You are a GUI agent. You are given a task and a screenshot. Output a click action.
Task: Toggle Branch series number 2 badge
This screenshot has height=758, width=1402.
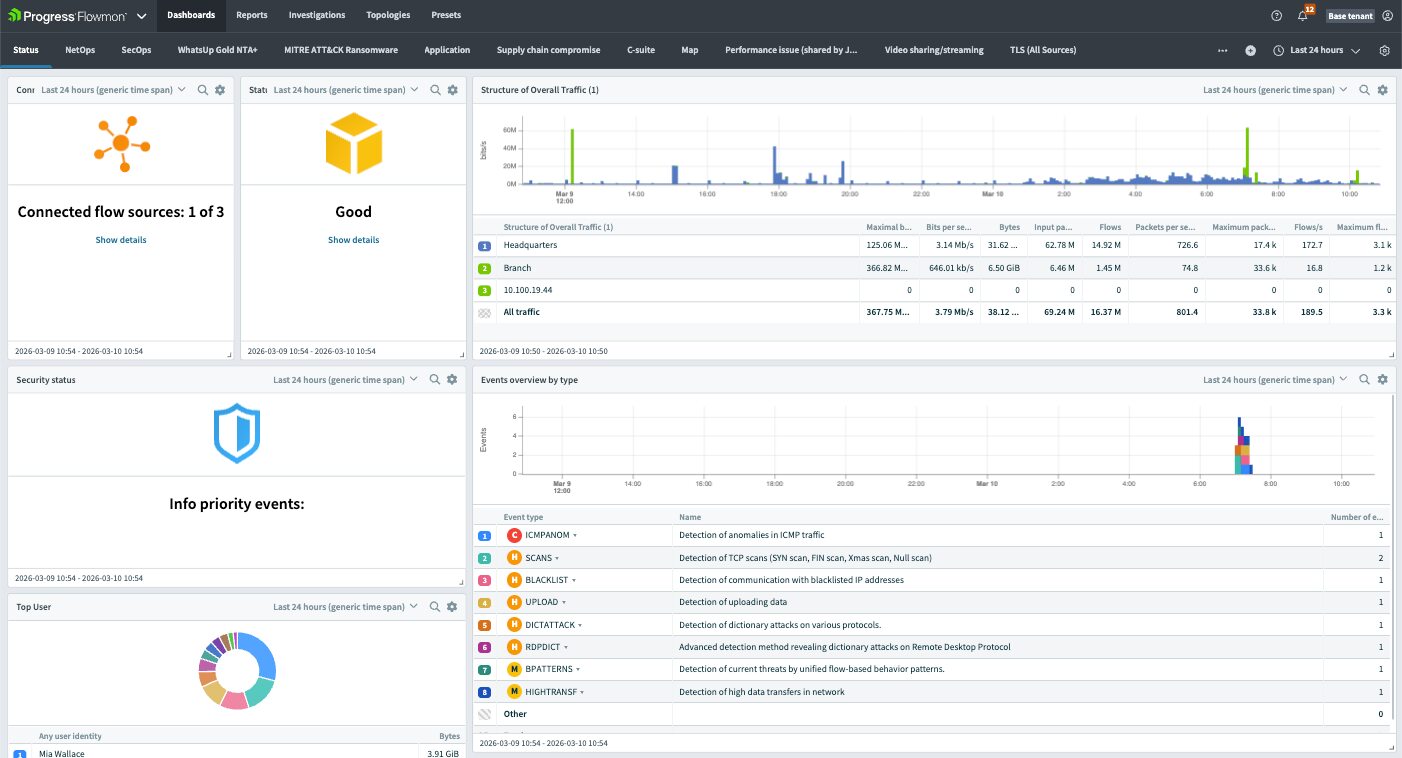485,268
